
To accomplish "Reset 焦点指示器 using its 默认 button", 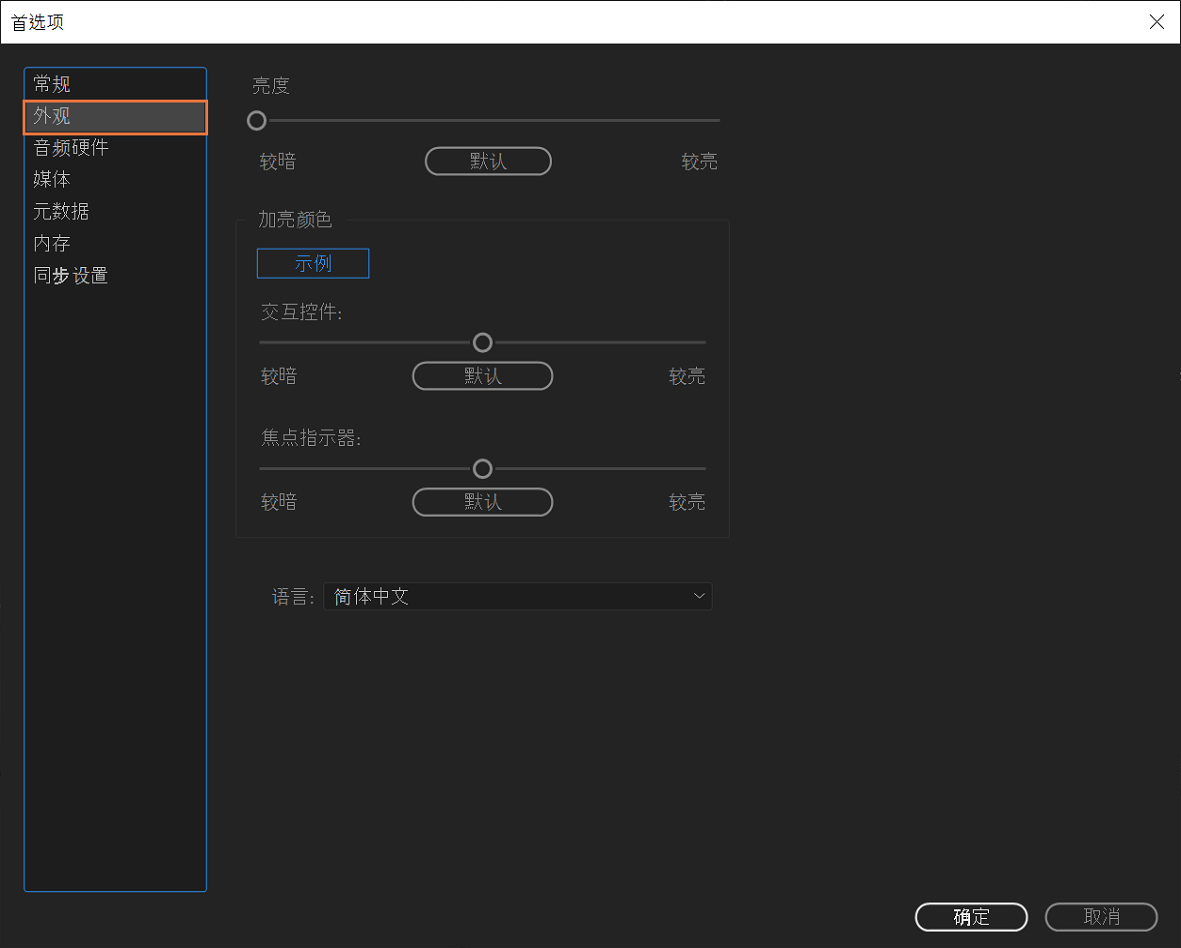I will click(482, 502).
